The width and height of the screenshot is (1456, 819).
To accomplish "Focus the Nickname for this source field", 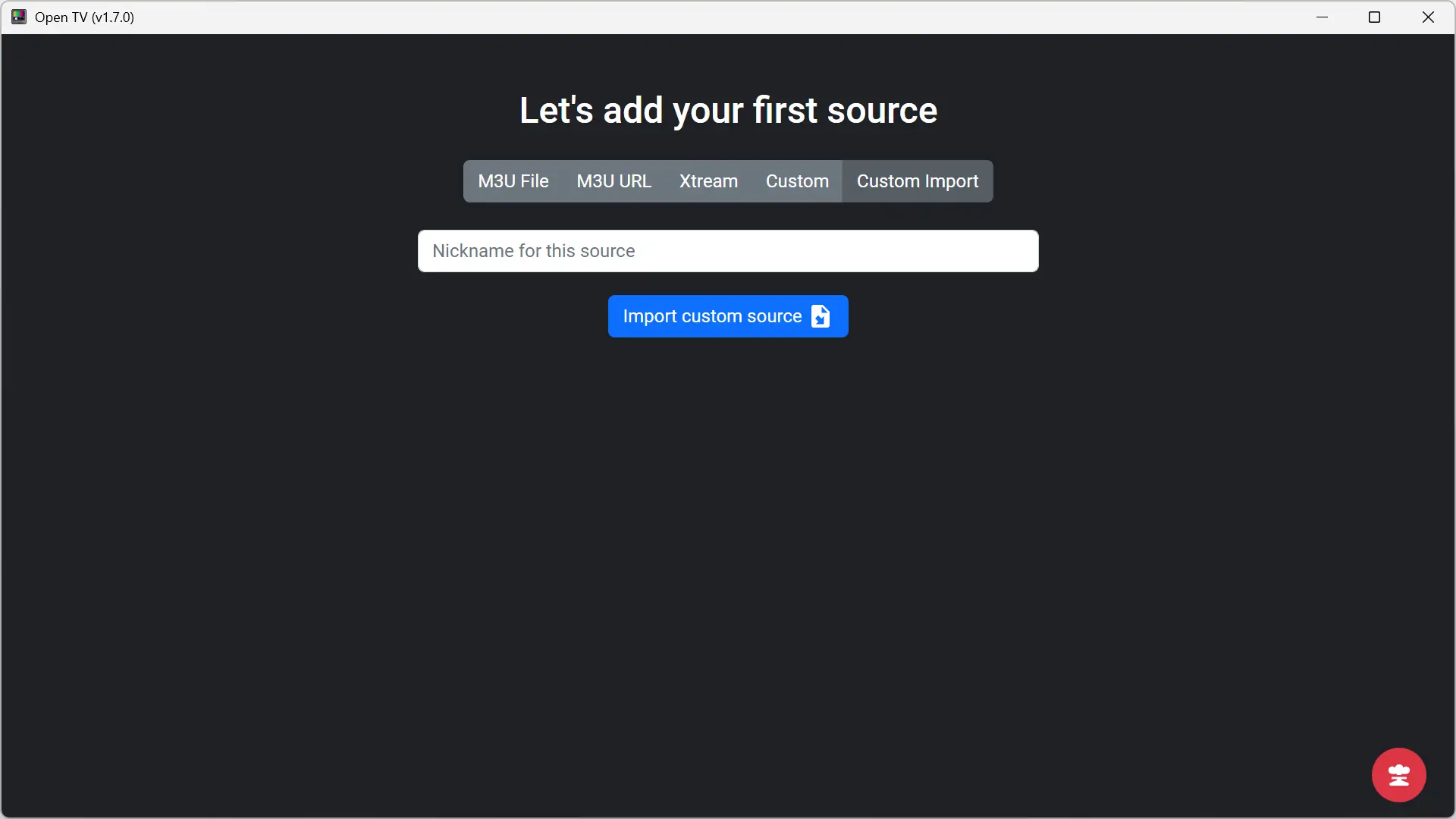I will [x=728, y=251].
